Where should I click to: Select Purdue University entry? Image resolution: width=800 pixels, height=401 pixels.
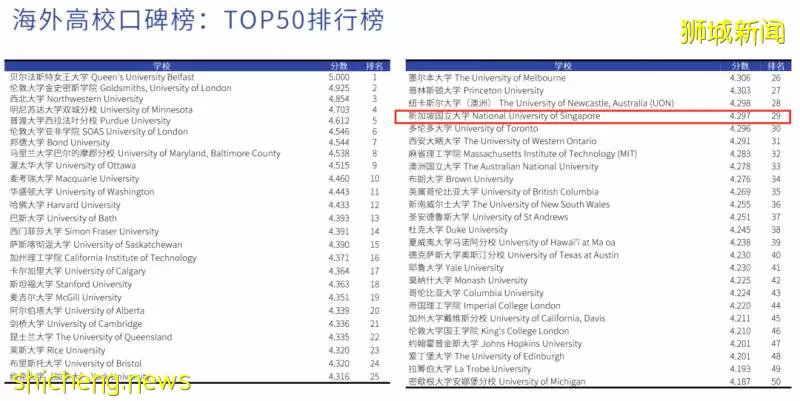click(x=90, y=121)
